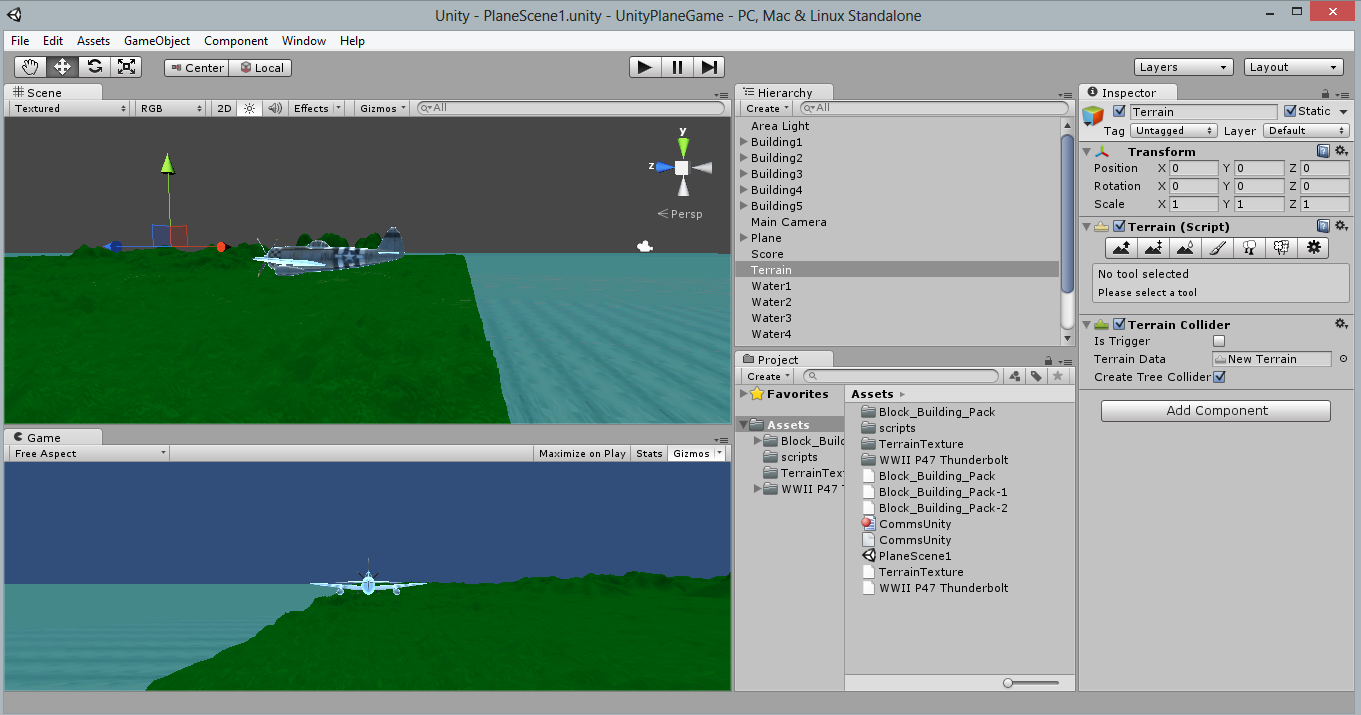Screen dimensions: 1361x715
Task: Open the GameObject menu
Action: [x=156, y=41]
